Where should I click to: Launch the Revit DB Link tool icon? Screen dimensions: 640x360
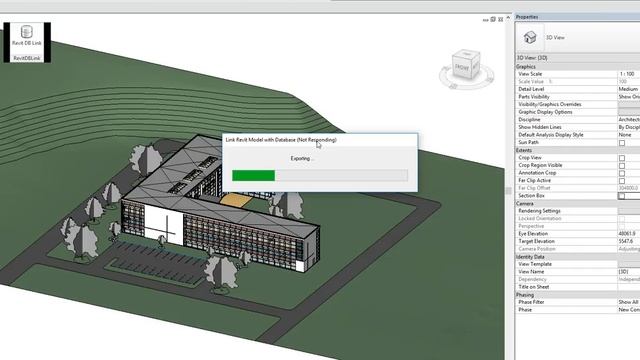tap(27, 36)
